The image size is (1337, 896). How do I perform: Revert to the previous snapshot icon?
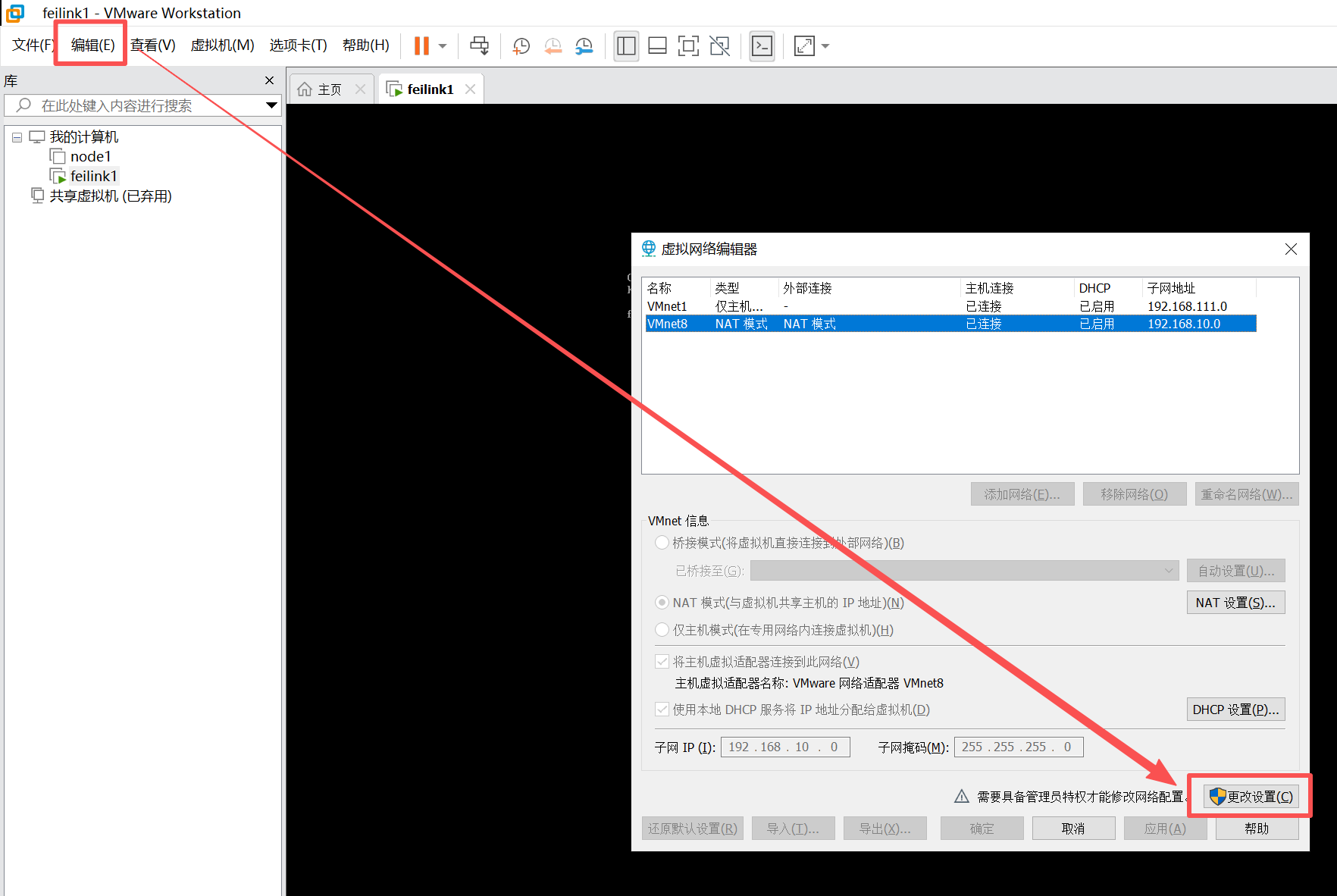[x=553, y=46]
